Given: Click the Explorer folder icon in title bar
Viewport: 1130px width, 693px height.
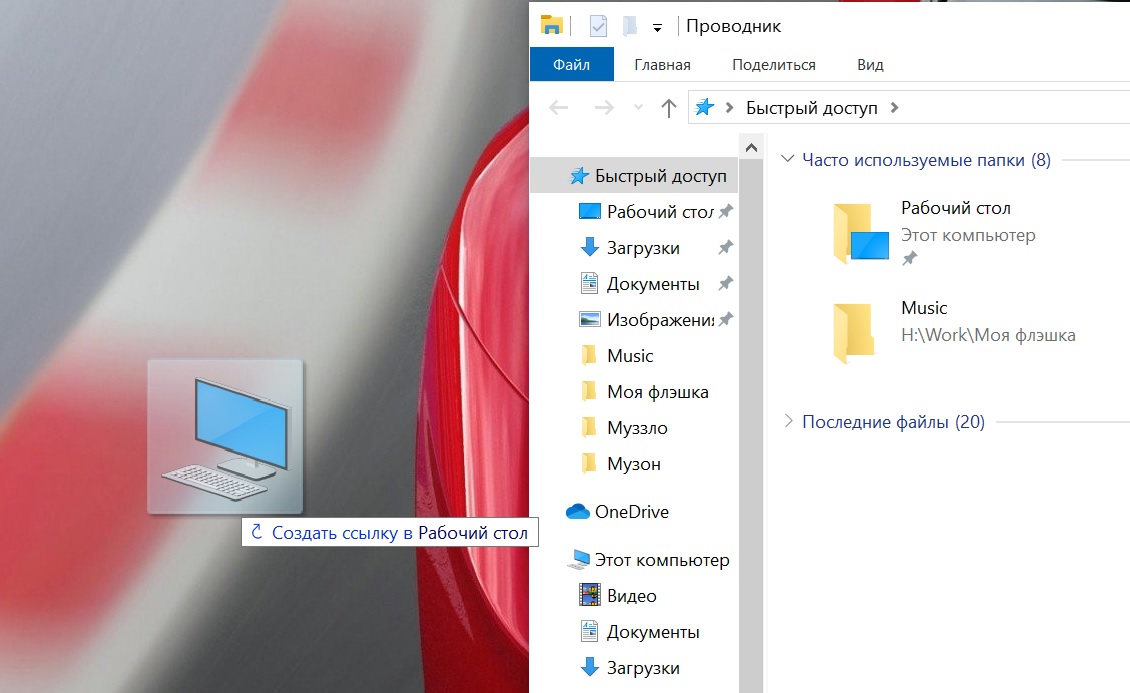Looking at the screenshot, I should tap(551, 26).
